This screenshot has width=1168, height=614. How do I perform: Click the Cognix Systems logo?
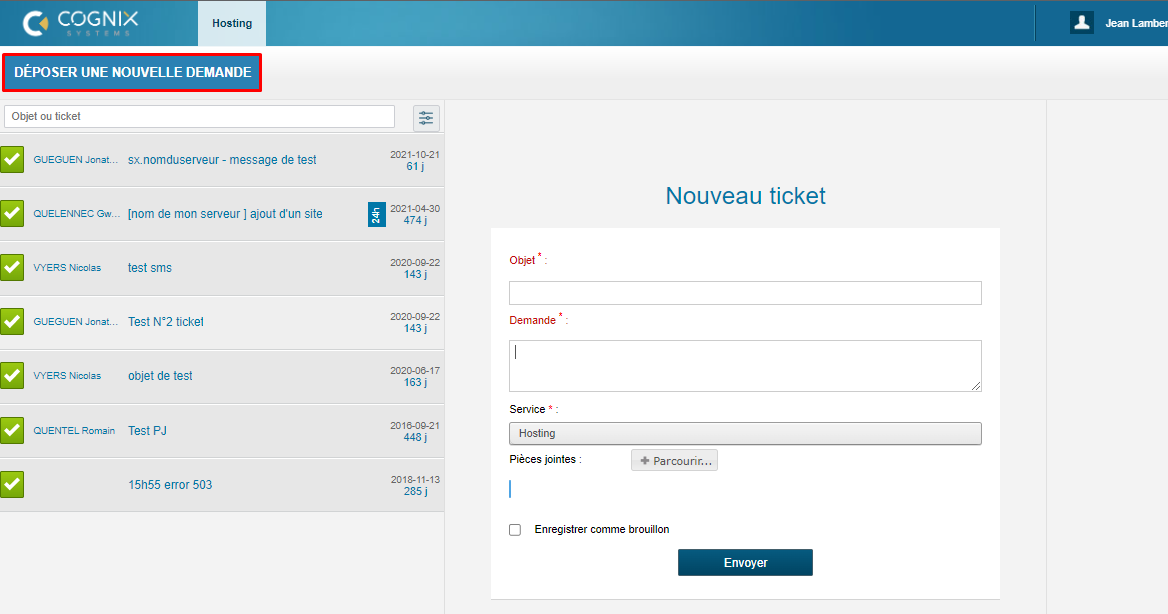click(80, 22)
